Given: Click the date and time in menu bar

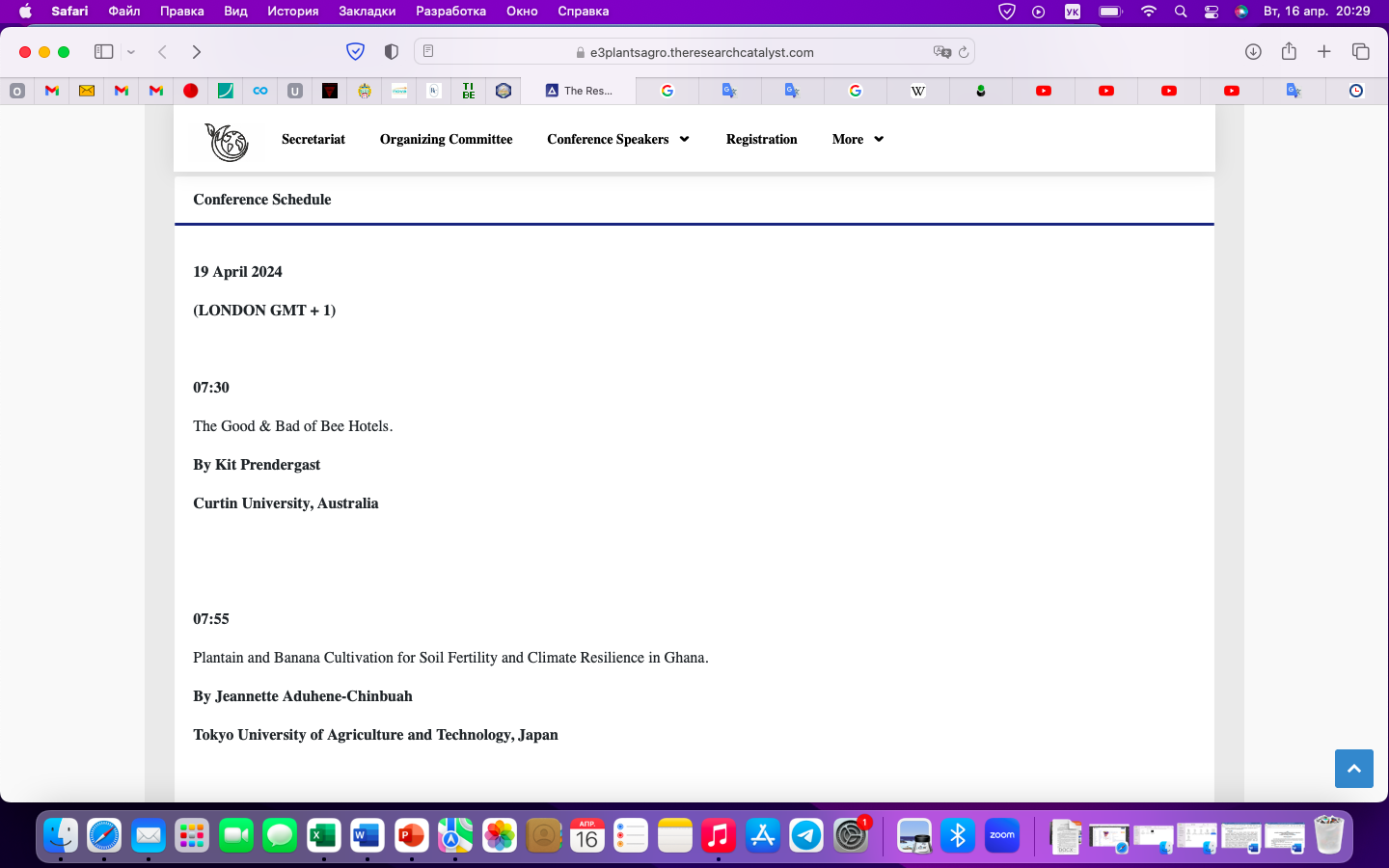Looking at the screenshot, I should pyautogui.click(x=1317, y=12).
